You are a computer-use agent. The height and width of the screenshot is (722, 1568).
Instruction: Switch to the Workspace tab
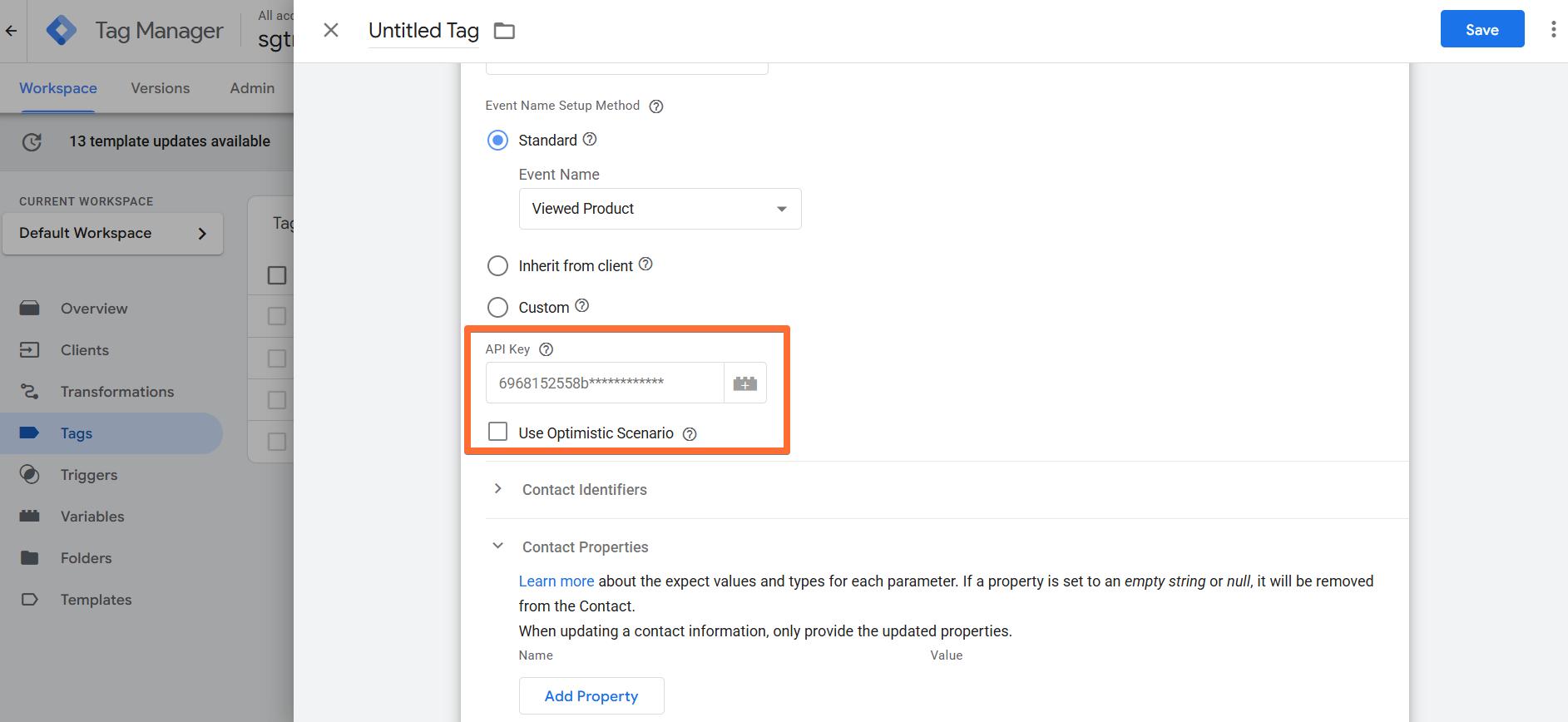click(58, 88)
